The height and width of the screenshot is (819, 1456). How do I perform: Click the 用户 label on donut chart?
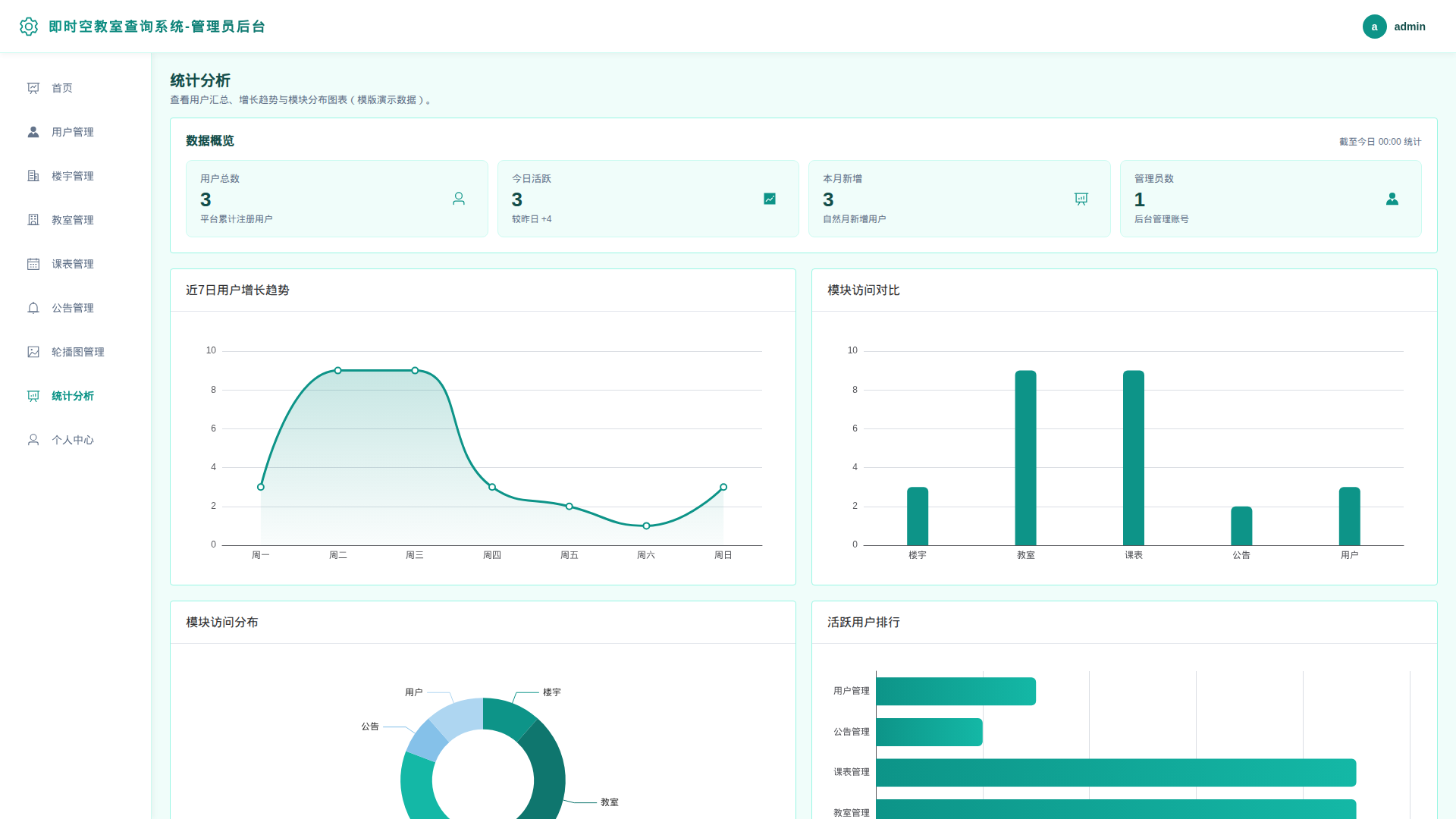(414, 692)
